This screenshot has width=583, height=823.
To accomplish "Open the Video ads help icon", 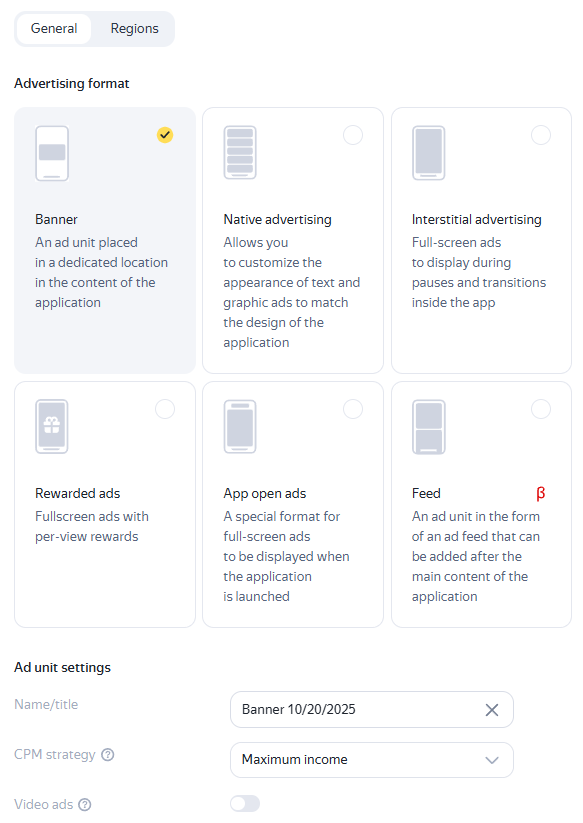I will pos(84,805).
